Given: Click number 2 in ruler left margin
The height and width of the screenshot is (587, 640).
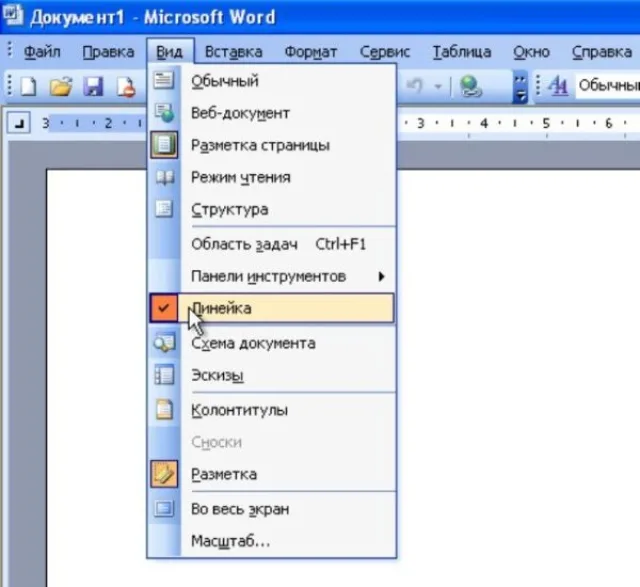Looking at the screenshot, I should [x=108, y=123].
